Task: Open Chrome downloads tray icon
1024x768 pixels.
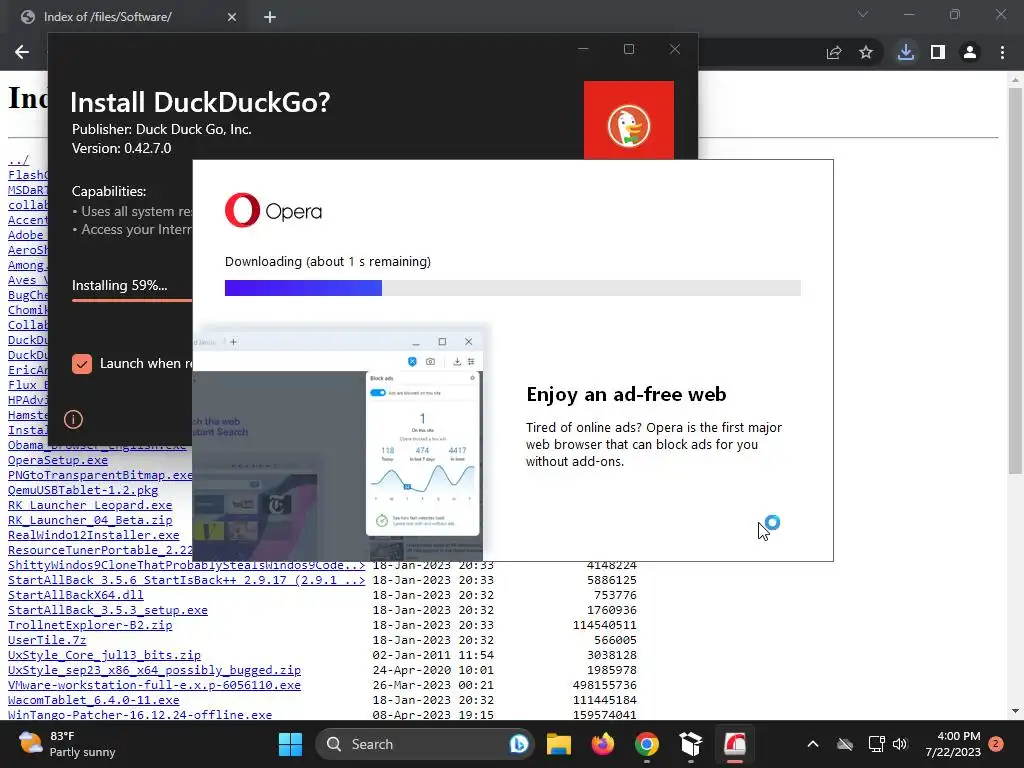Action: point(906,52)
